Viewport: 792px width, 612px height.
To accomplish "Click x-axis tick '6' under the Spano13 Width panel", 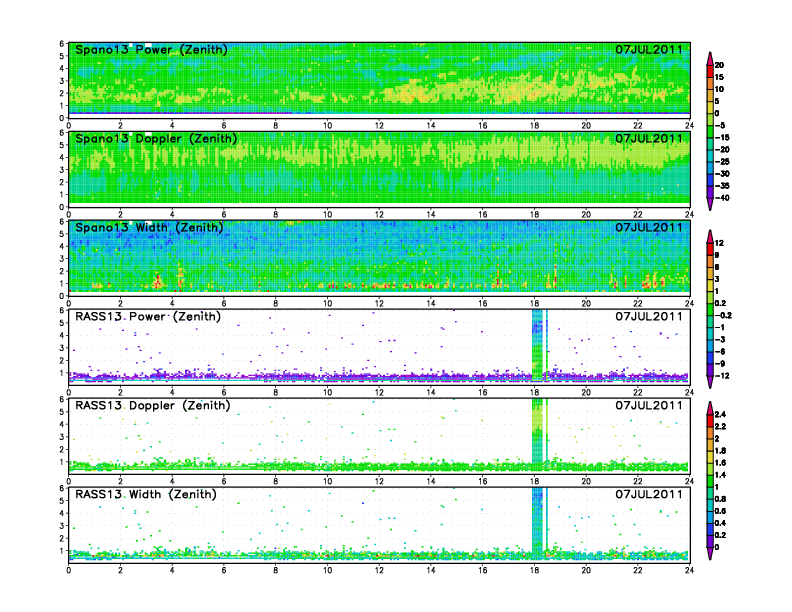I will pyautogui.click(x=224, y=303).
